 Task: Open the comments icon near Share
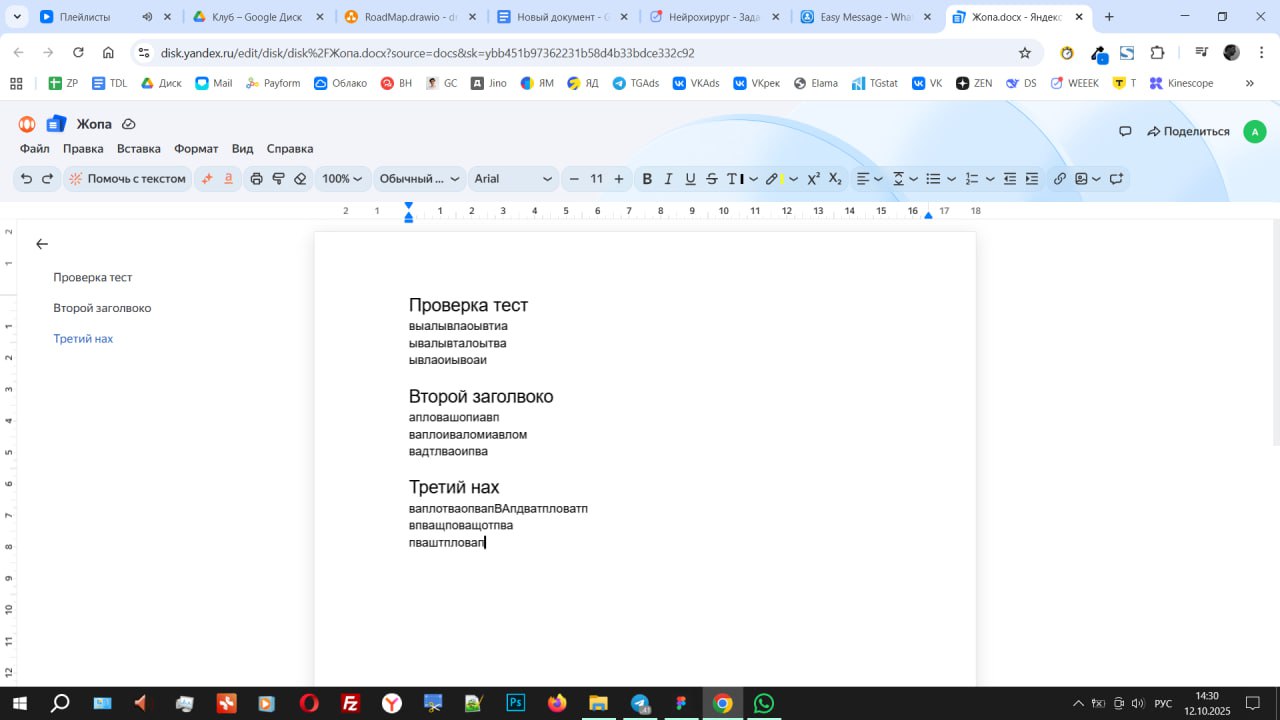[1125, 132]
